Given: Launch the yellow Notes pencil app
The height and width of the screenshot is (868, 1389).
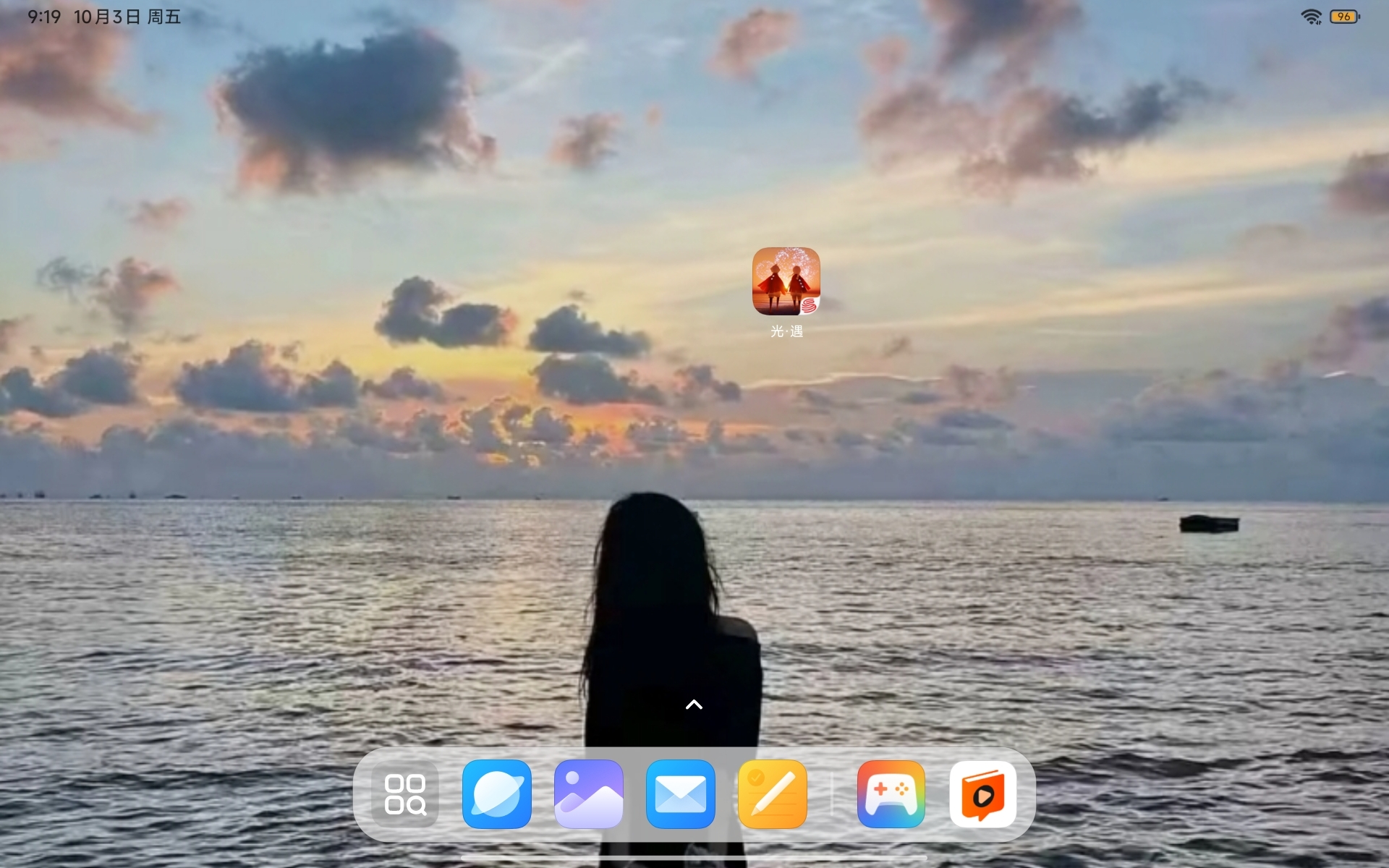Looking at the screenshot, I should tap(773, 793).
